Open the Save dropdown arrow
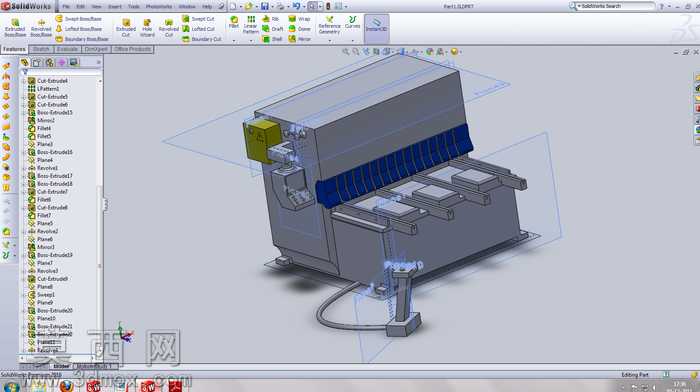This screenshot has width=700, height=392. click(x=272, y=7)
